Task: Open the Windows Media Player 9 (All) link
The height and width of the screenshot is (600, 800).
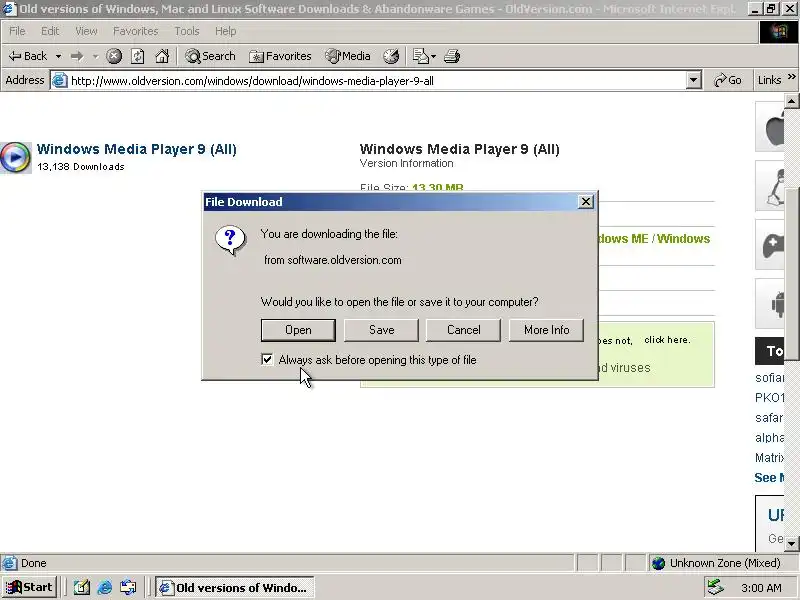Action: [137, 149]
